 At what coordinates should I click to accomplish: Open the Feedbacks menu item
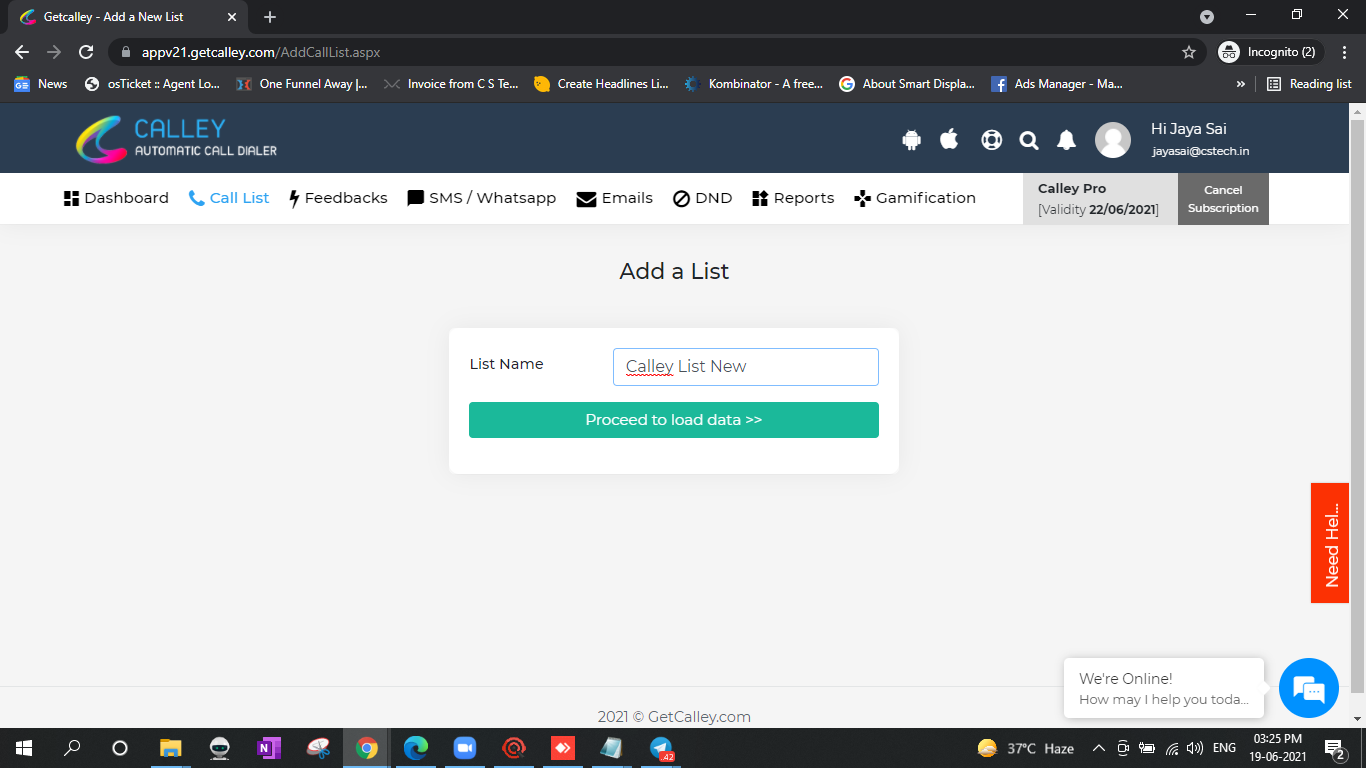point(338,198)
